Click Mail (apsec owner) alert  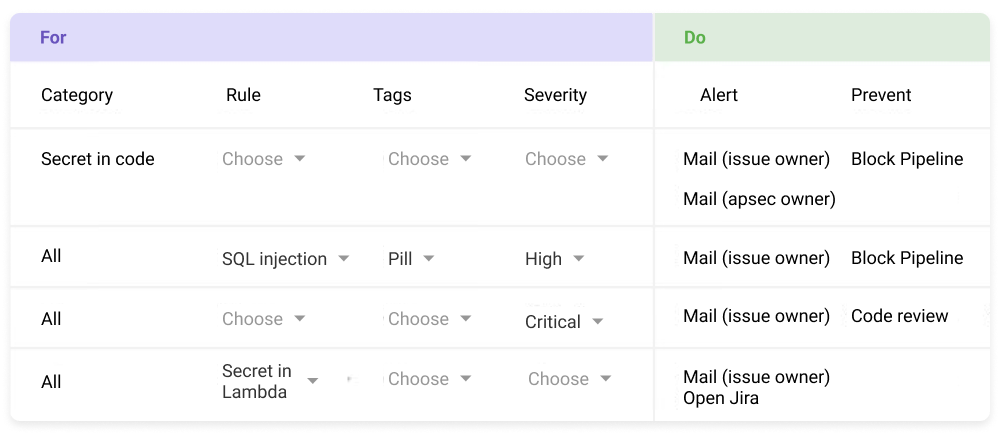759,199
